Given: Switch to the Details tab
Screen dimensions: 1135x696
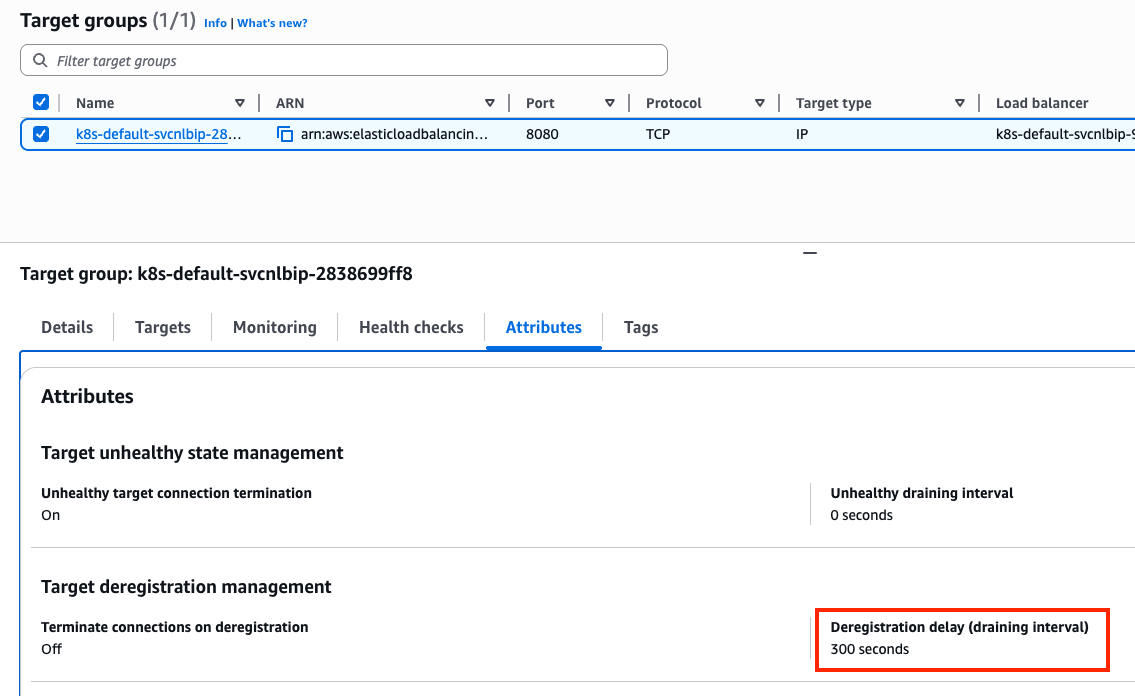Looking at the screenshot, I should coord(67,327).
